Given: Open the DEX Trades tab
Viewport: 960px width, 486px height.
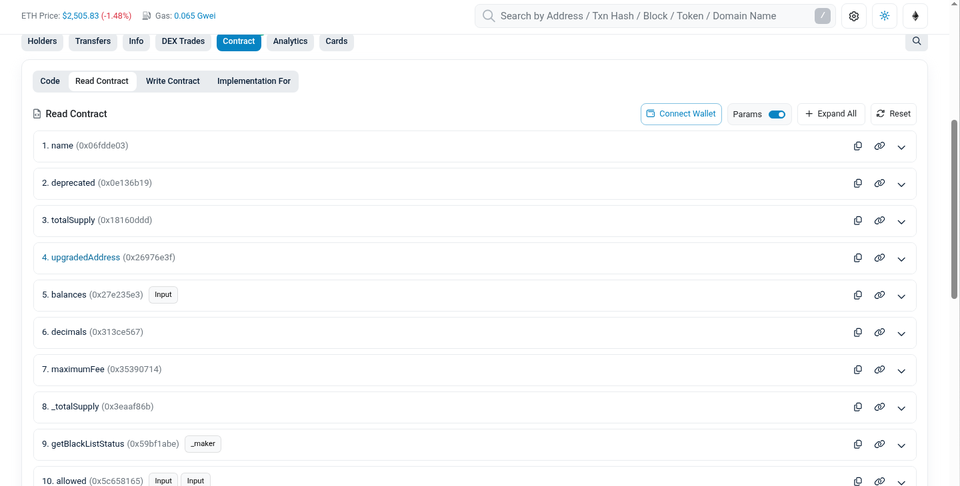Looking at the screenshot, I should 183,41.
